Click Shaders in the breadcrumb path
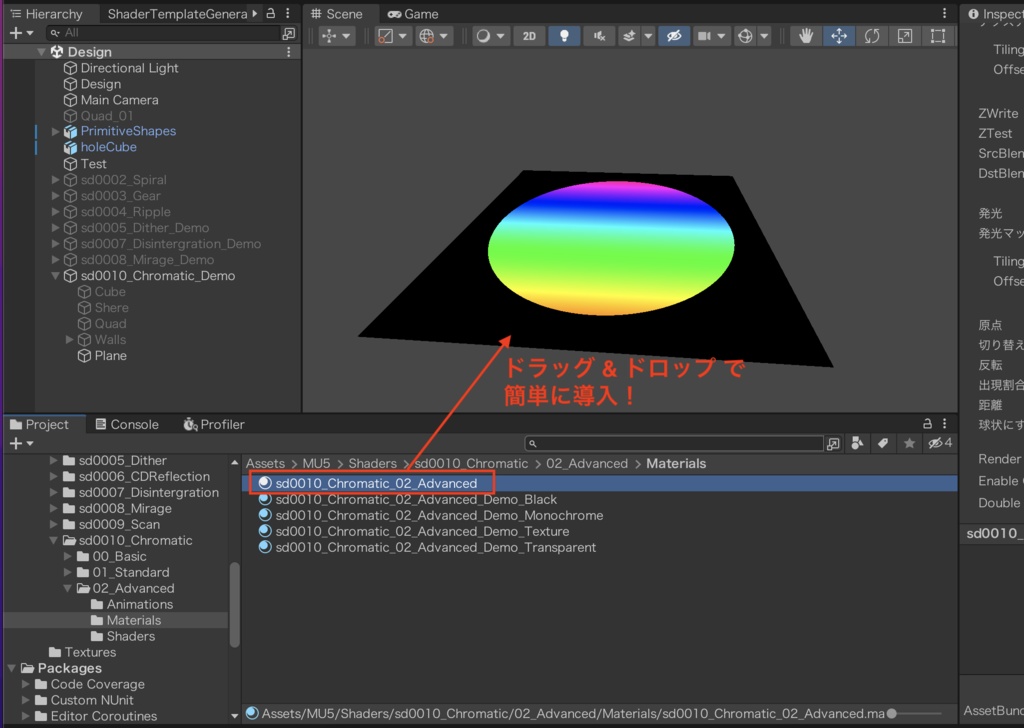Viewport: 1024px width, 728px height. pos(372,463)
